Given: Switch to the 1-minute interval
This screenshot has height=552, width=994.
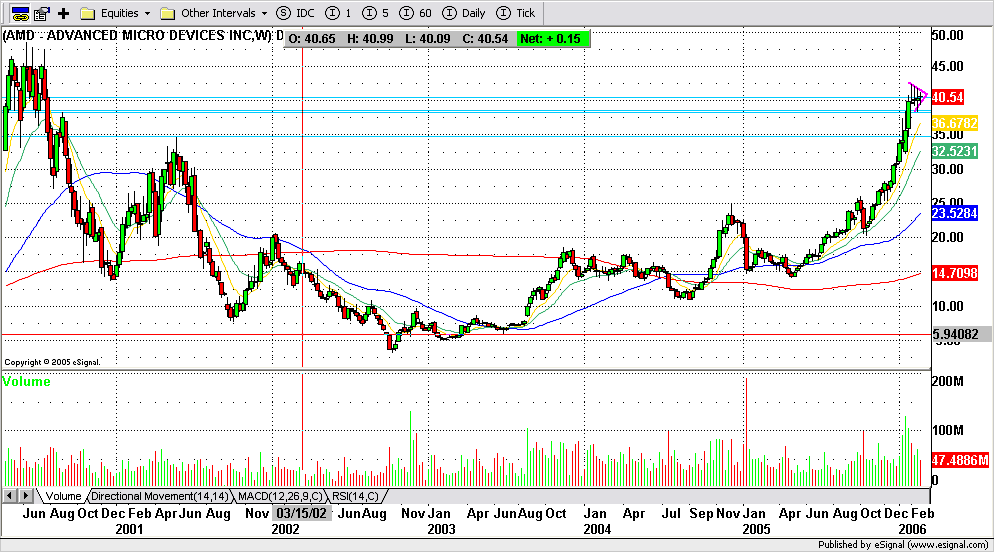Looking at the screenshot, I should [x=339, y=13].
